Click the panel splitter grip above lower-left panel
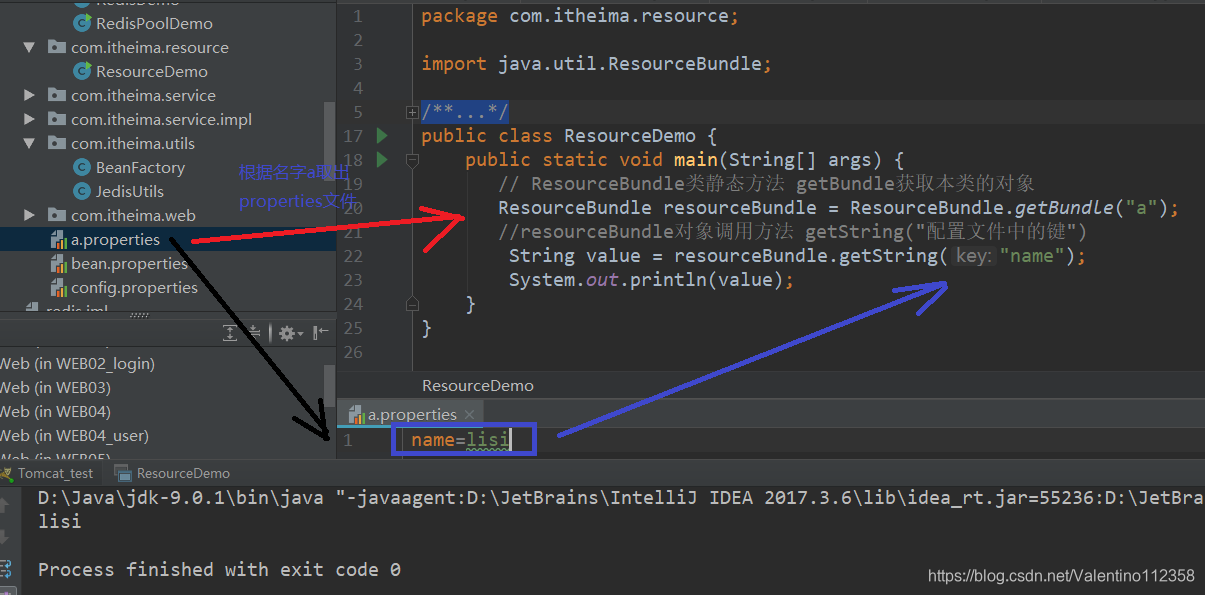Screen dimensions: 1205x595 139,316
